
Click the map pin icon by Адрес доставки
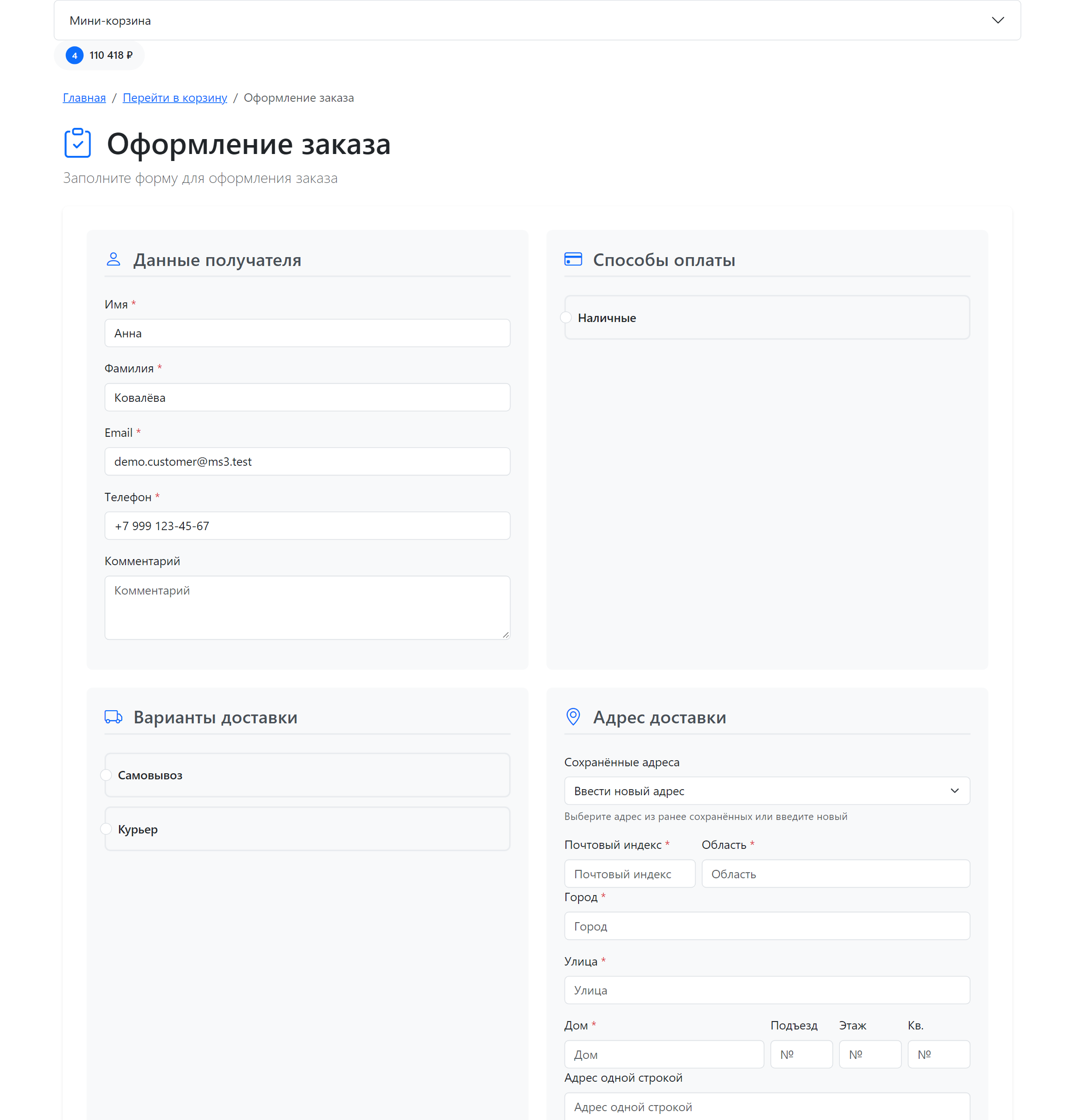coord(573,717)
